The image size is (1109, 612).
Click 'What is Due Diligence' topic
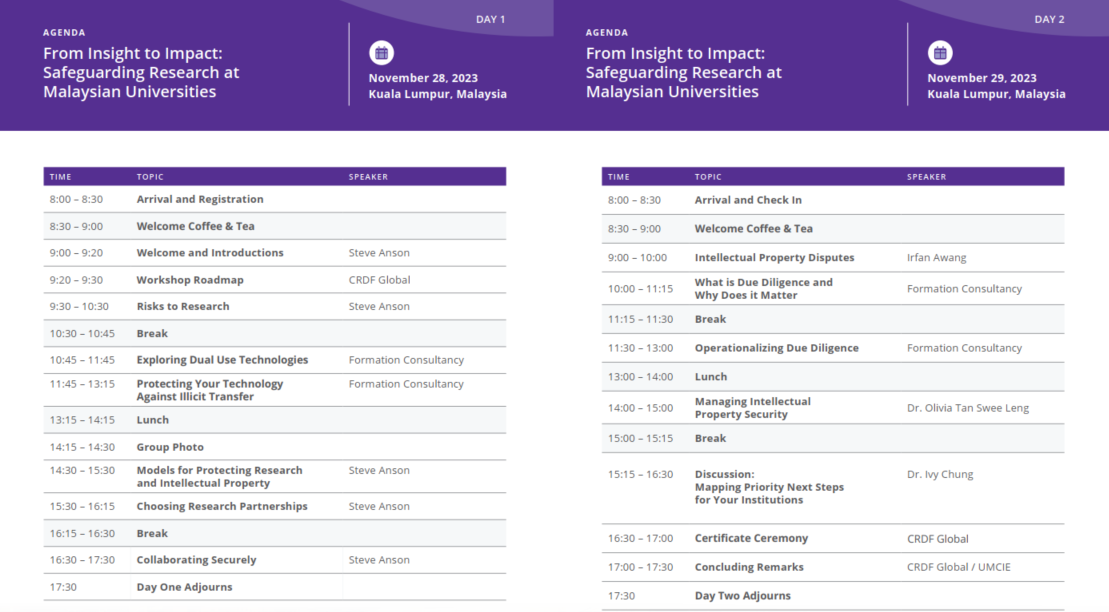(x=764, y=289)
